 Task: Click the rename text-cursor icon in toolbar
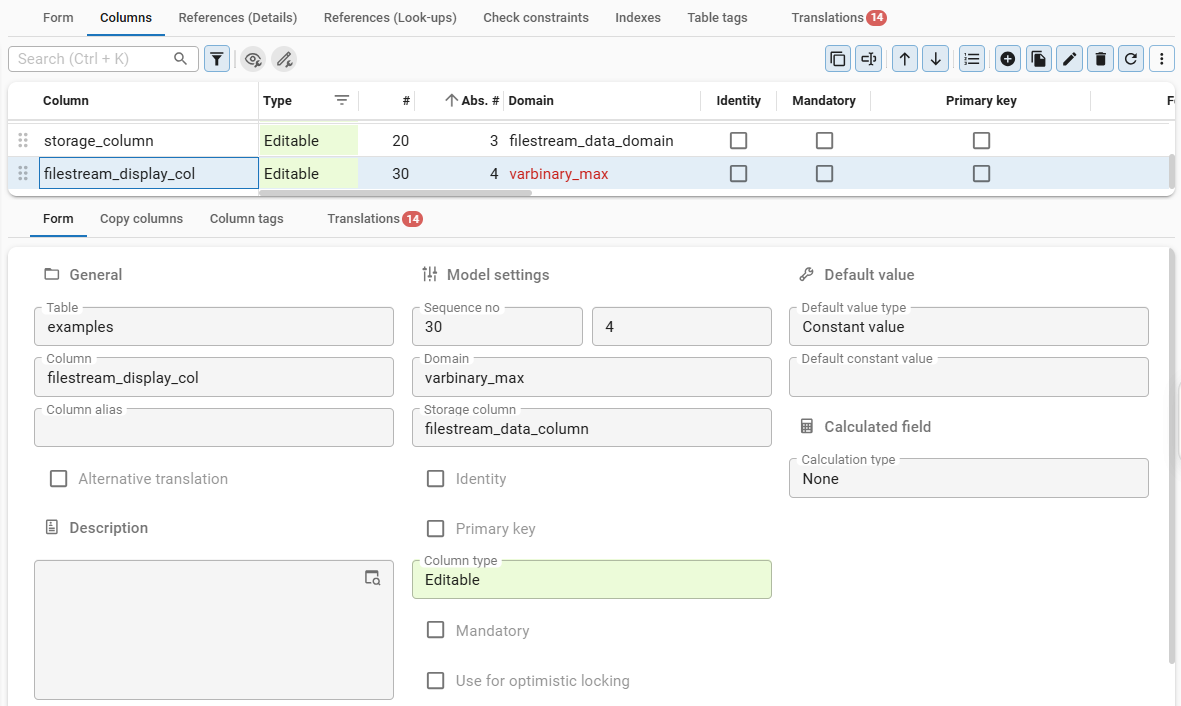(868, 59)
